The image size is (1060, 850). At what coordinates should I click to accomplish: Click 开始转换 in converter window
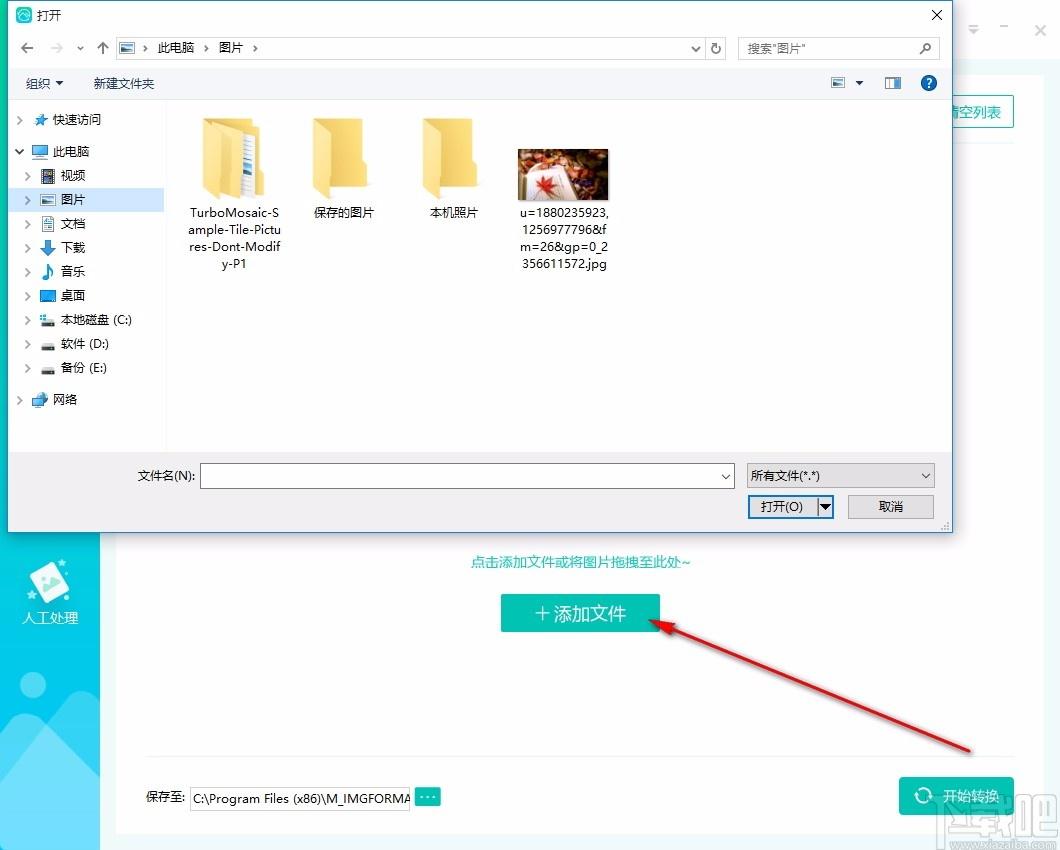(956, 796)
